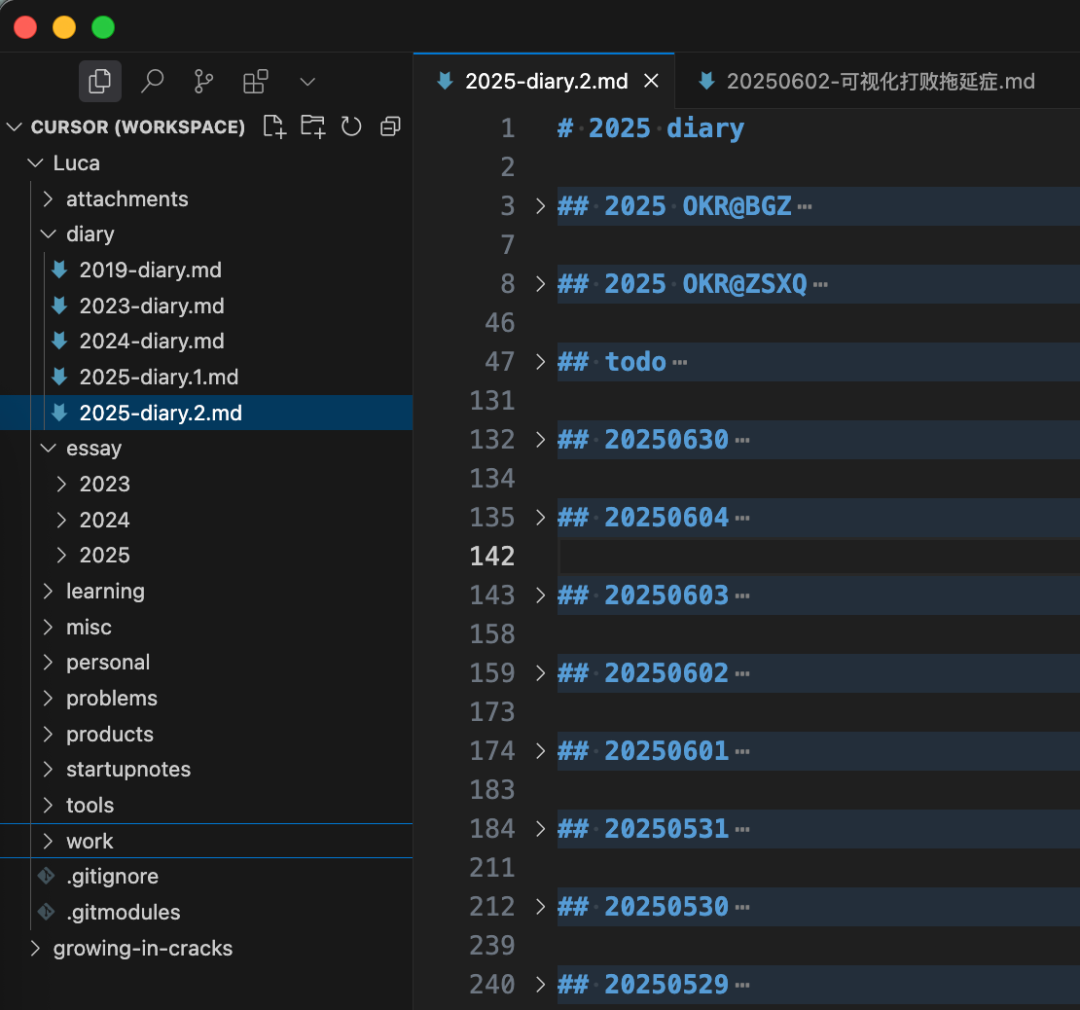Unfold the 2025 OKR@BGZ section
Image resolution: width=1080 pixels, height=1010 pixels.
pyautogui.click(x=541, y=206)
